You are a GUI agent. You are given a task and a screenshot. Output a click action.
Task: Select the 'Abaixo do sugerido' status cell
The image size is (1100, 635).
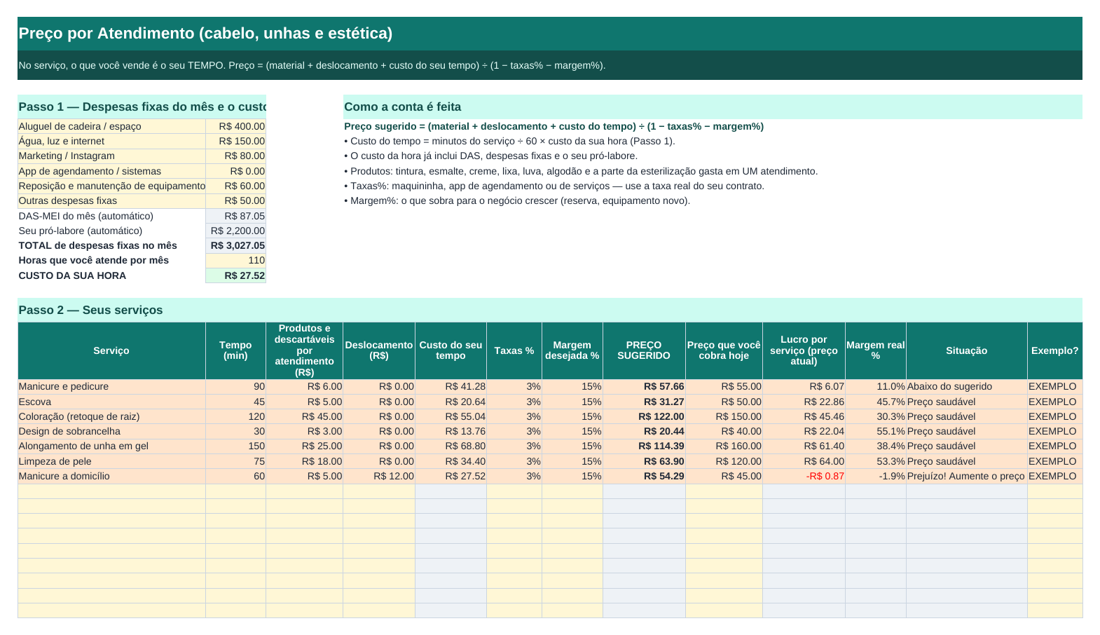coord(967,387)
